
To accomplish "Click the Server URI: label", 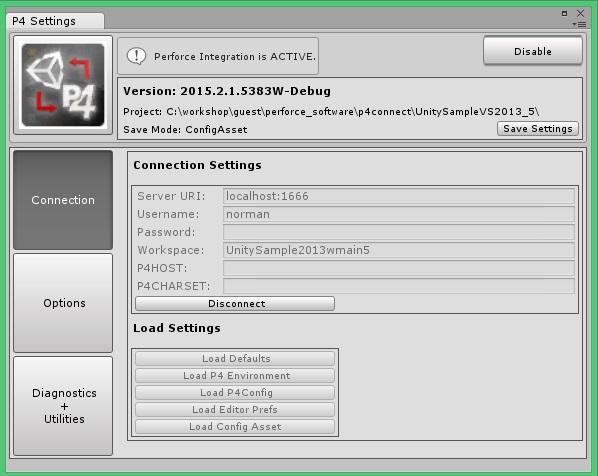I will coord(171,196).
